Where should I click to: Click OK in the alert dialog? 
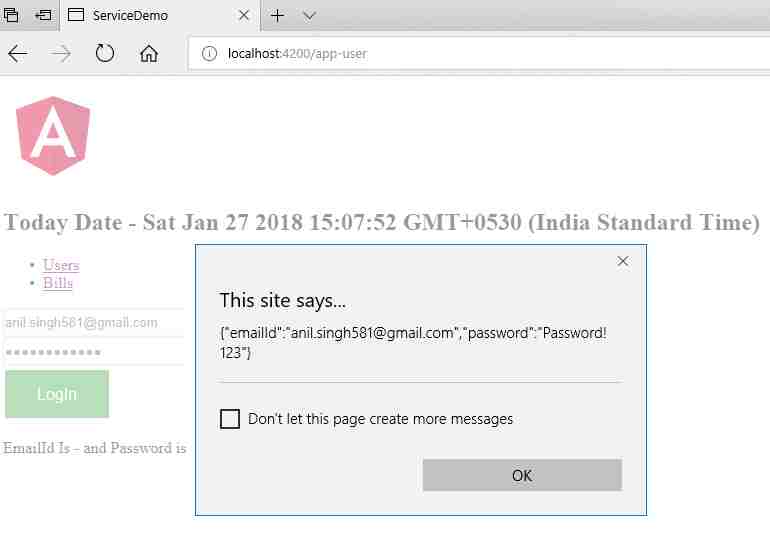[x=522, y=475]
